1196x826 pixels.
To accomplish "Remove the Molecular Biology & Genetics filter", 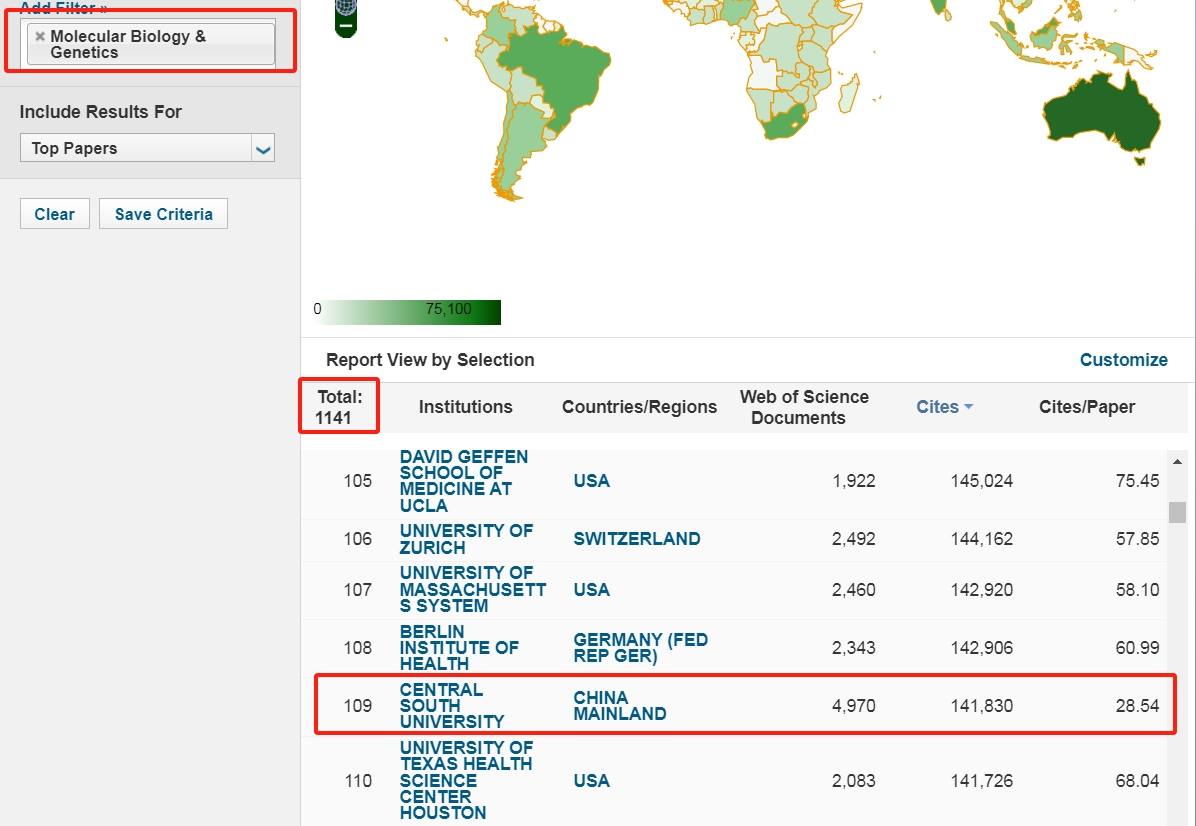I will 40,37.
